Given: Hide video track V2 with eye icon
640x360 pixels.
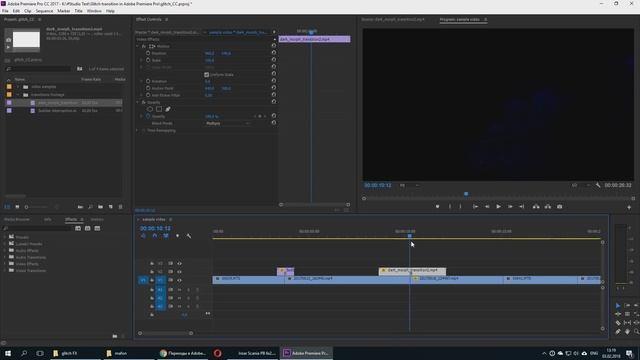Looking at the screenshot, I should (179, 272).
